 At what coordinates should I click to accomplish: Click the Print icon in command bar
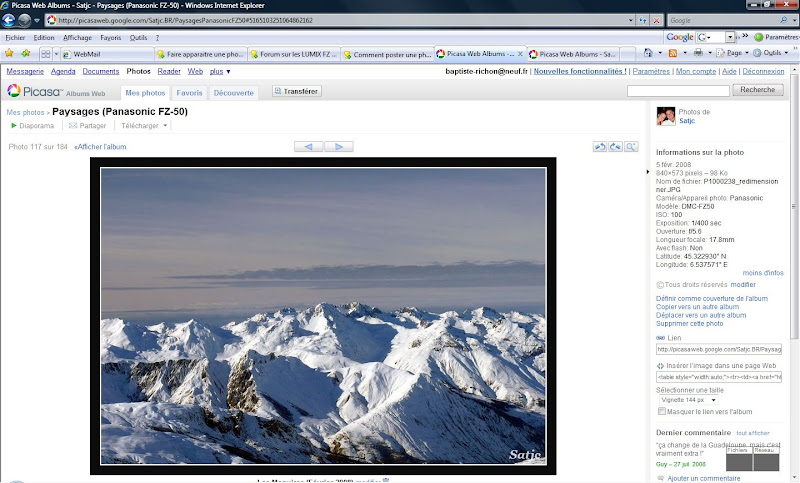point(698,53)
